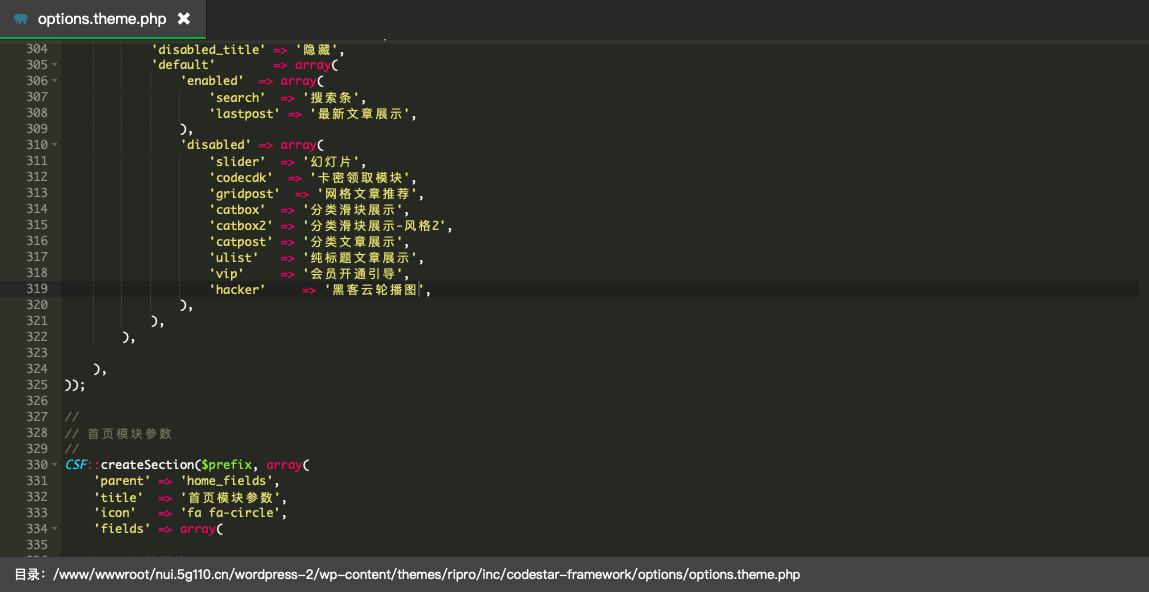Click the 'codecdk' key on line 312
This screenshot has width=1149, height=592.
(x=241, y=177)
